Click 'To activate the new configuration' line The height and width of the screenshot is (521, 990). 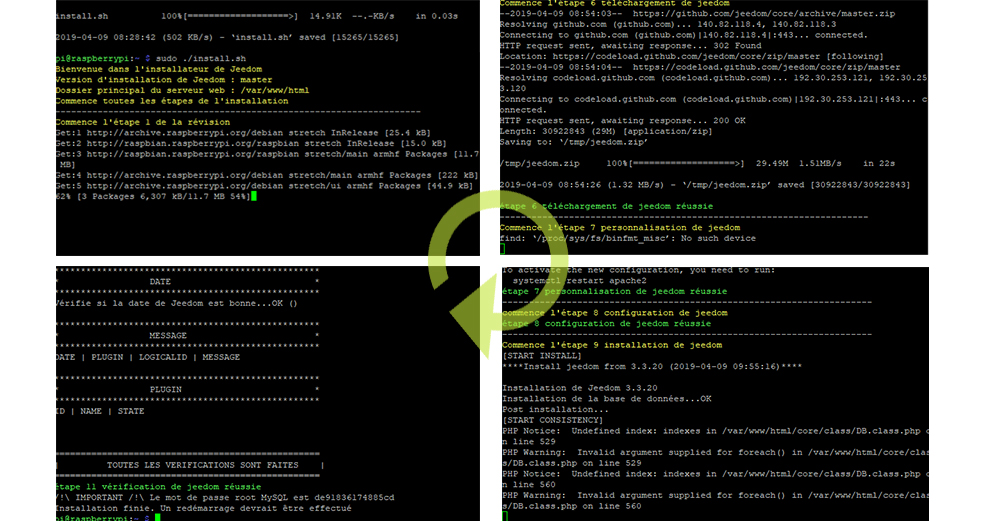pyautogui.click(x=638, y=270)
